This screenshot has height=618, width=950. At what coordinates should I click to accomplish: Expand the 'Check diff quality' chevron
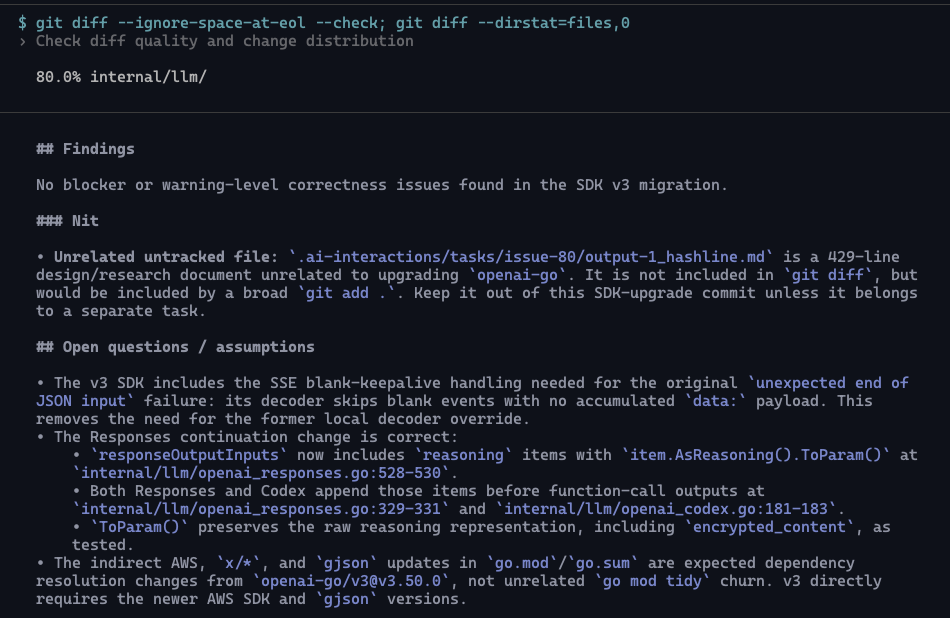point(22,41)
